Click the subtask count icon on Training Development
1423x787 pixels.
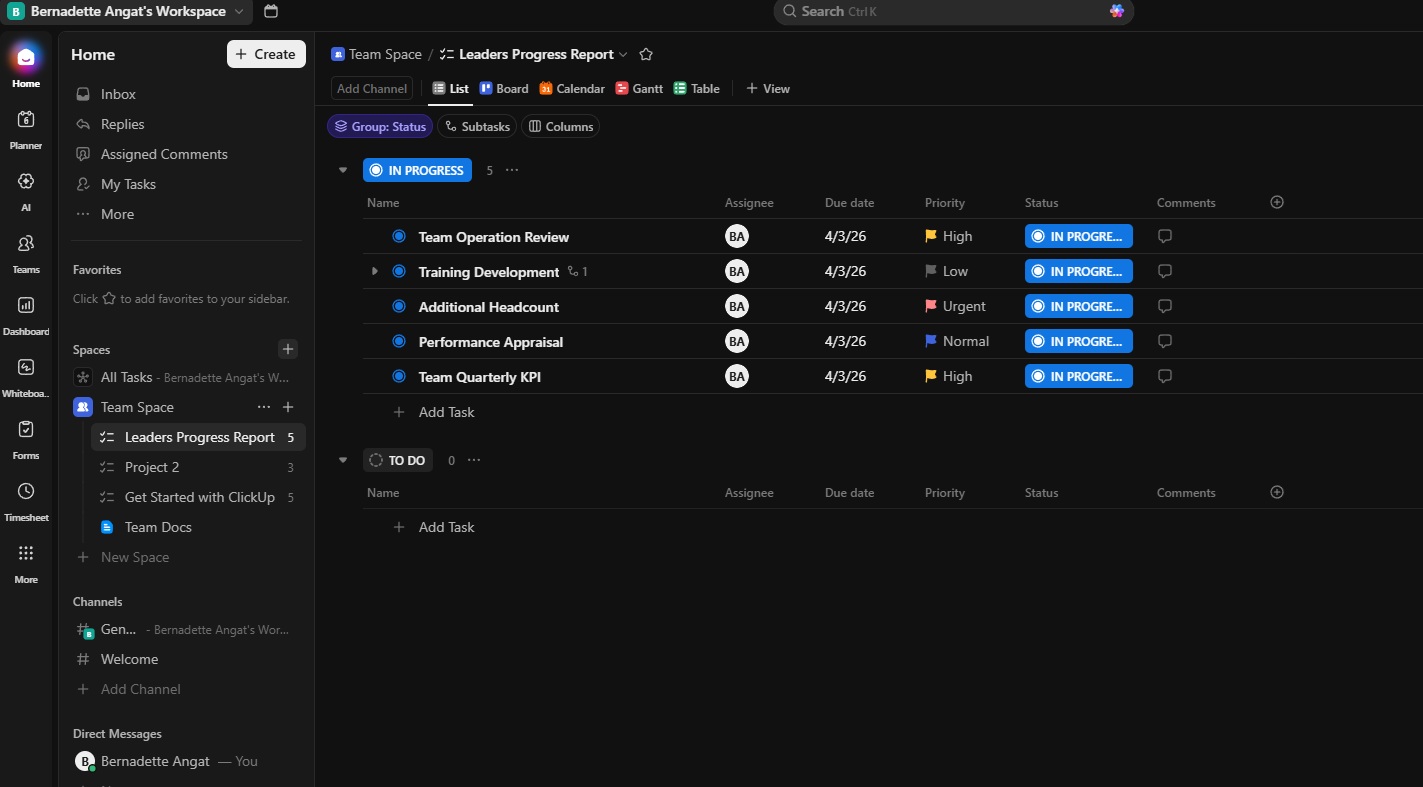pyautogui.click(x=577, y=272)
